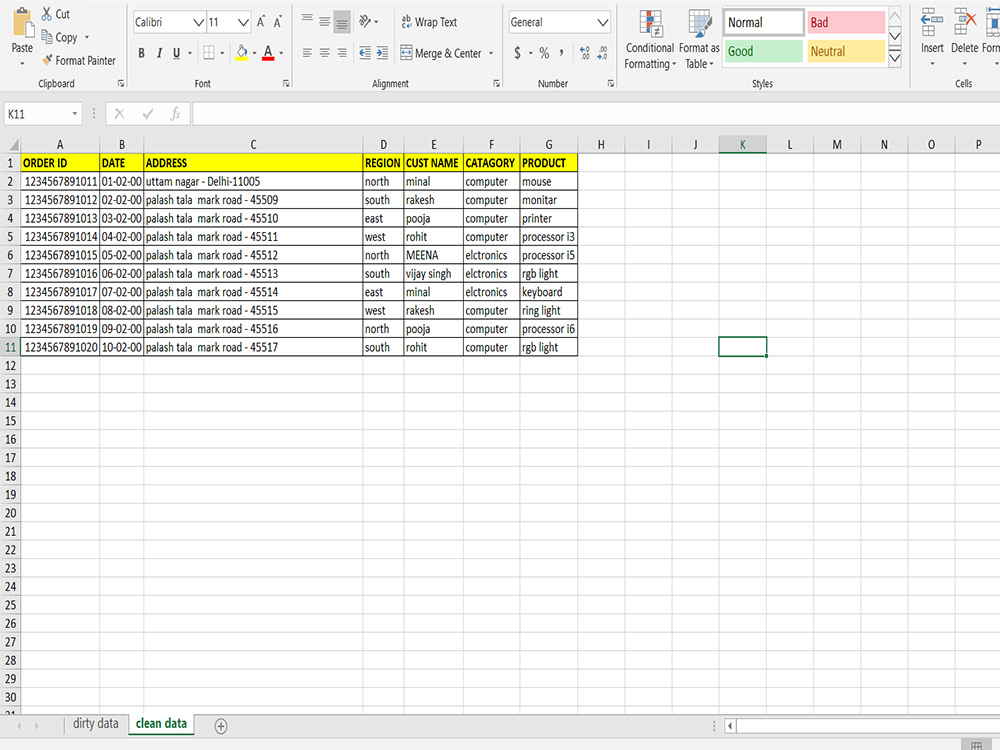Click the Increase Decimal icon

[585, 52]
